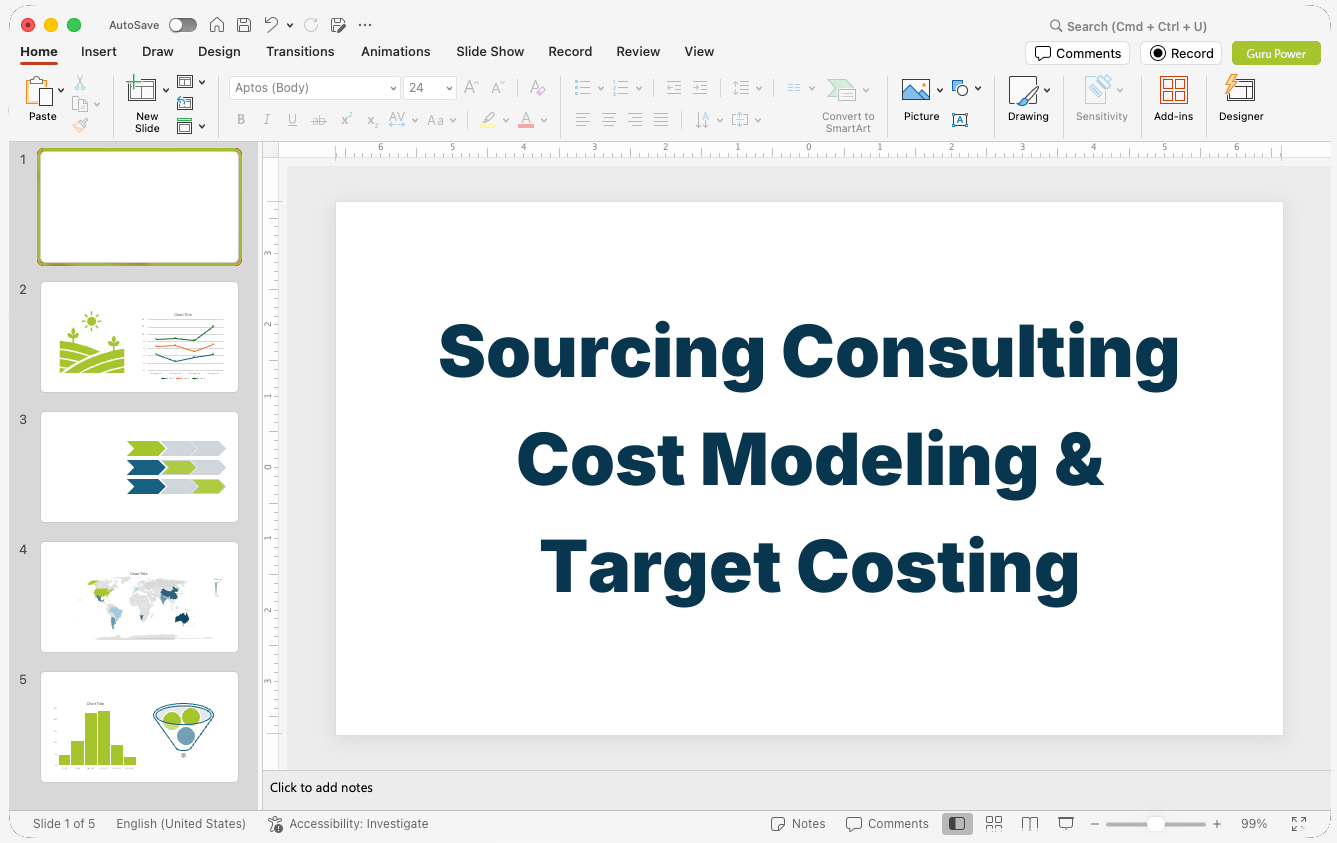This screenshot has height=843, width=1337.
Task: Click the Guru Power green button
Action: pos(1276,53)
